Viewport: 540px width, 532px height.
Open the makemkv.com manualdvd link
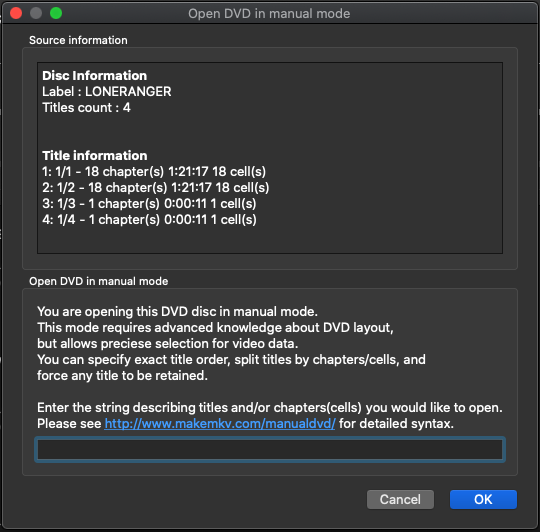(x=220, y=424)
